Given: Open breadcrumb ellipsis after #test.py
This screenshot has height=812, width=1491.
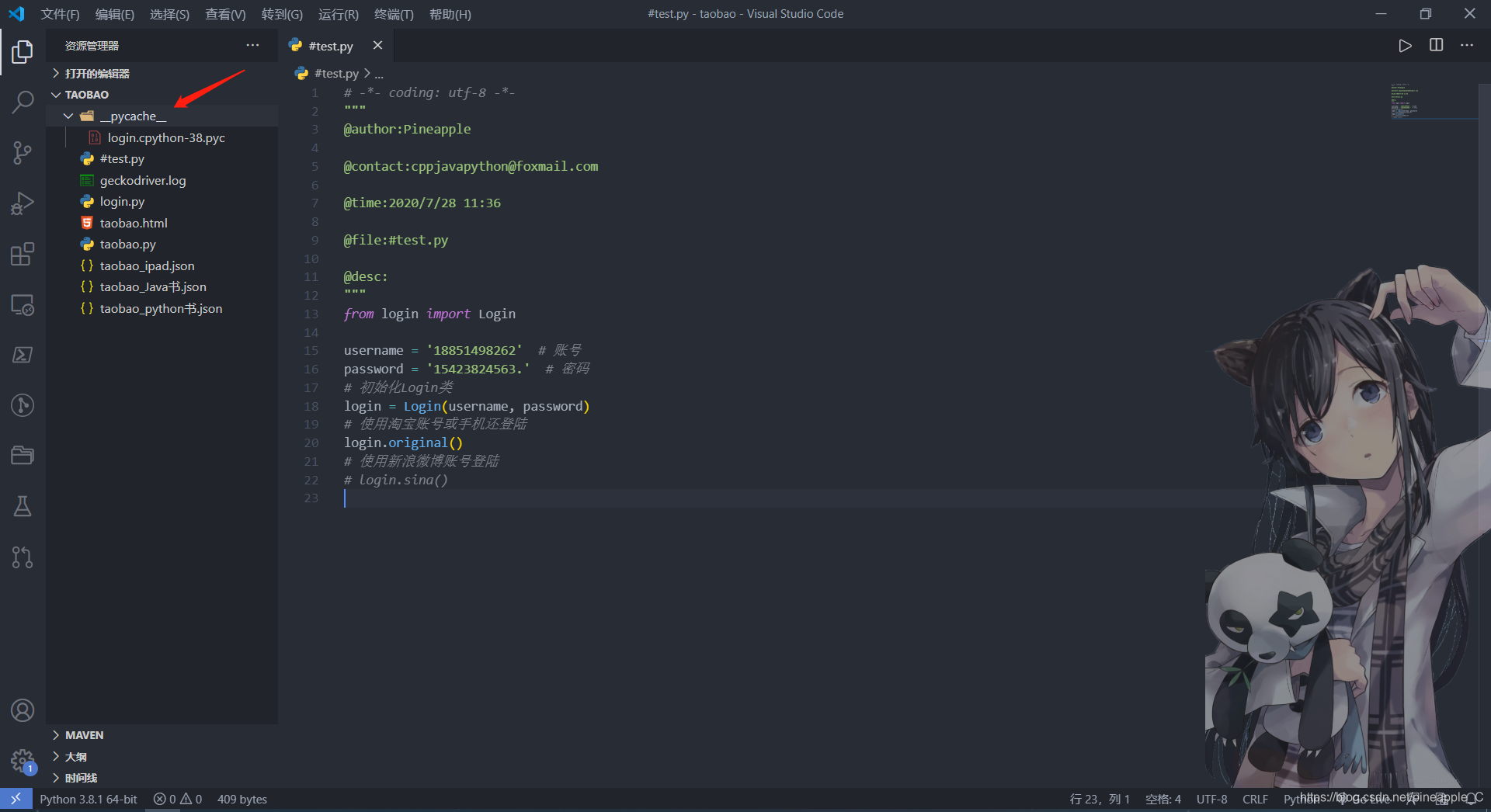Looking at the screenshot, I should tap(379, 74).
